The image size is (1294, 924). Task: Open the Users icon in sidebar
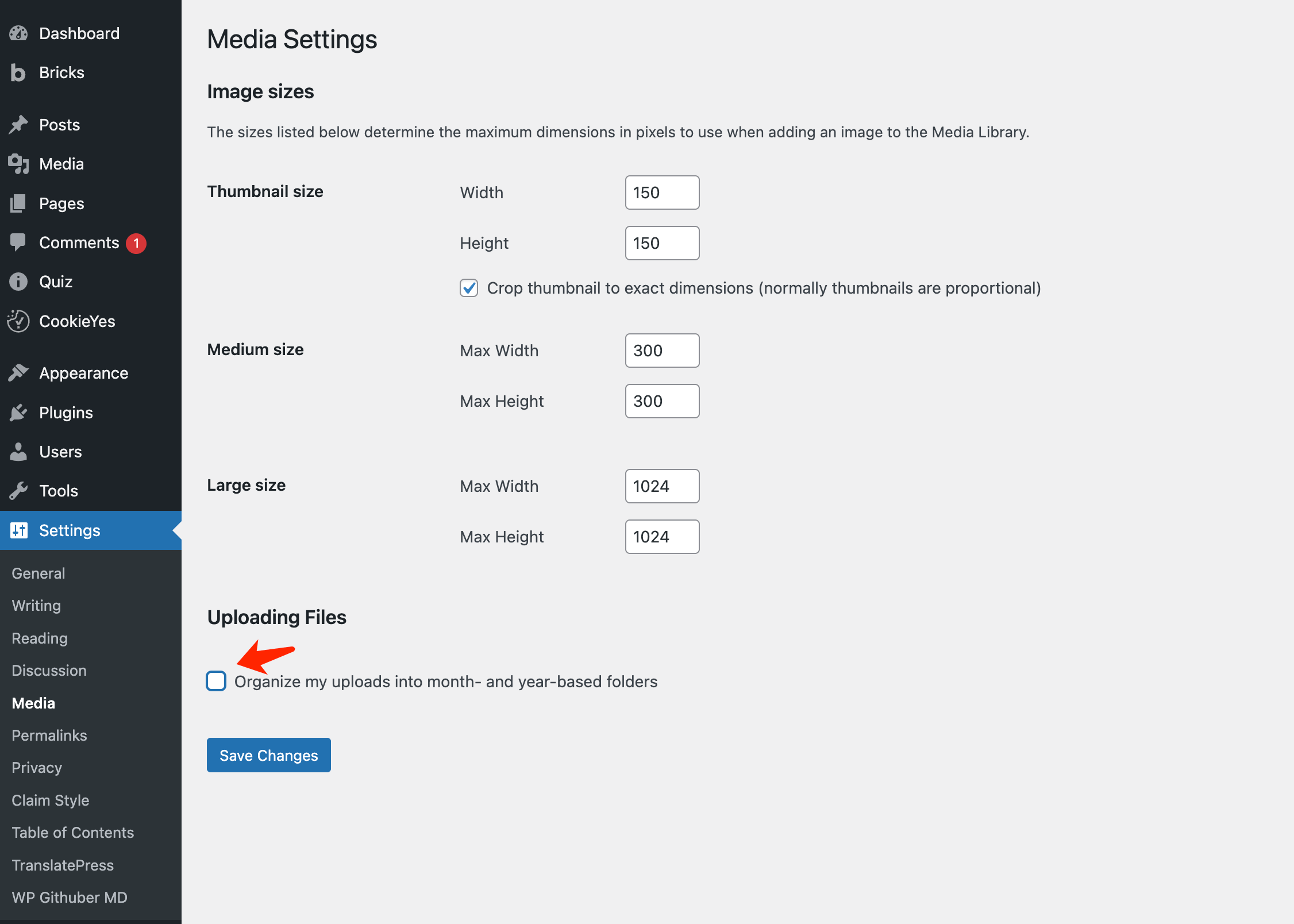pos(19,452)
